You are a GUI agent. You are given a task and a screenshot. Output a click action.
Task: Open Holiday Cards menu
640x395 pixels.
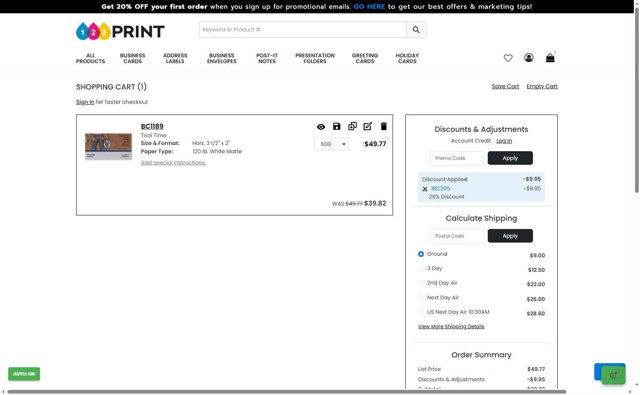[407, 58]
